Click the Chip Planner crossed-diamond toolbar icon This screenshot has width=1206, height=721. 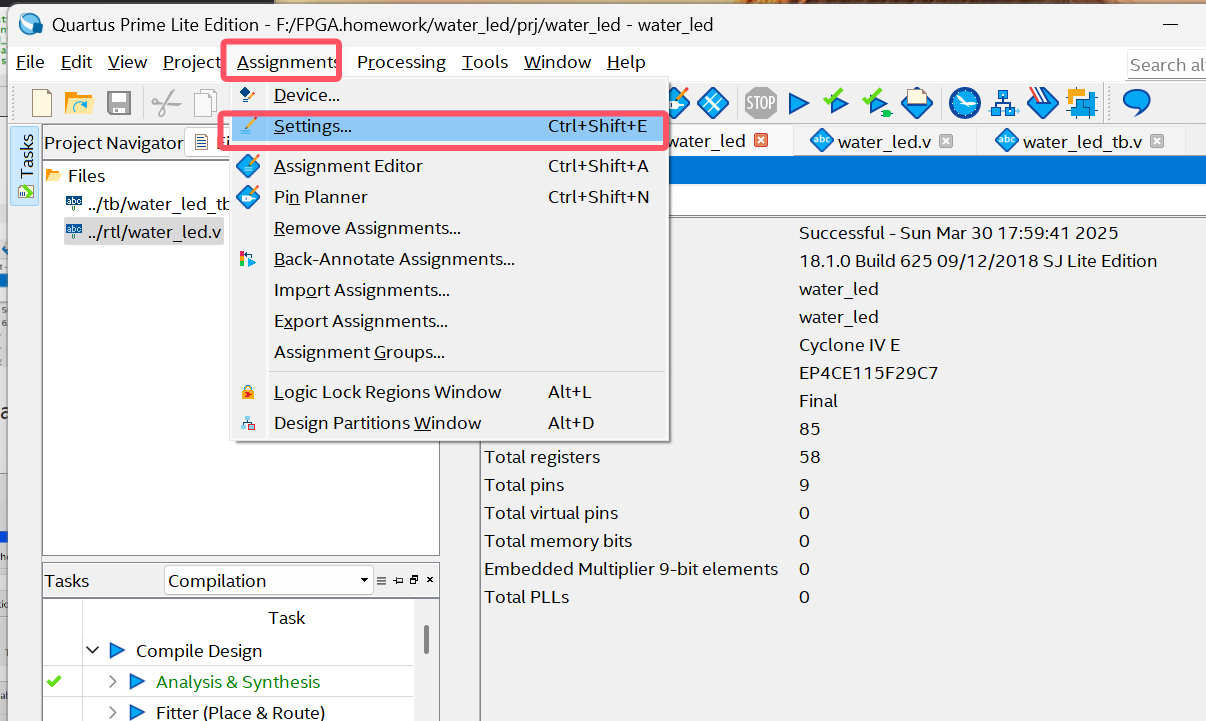[712, 102]
